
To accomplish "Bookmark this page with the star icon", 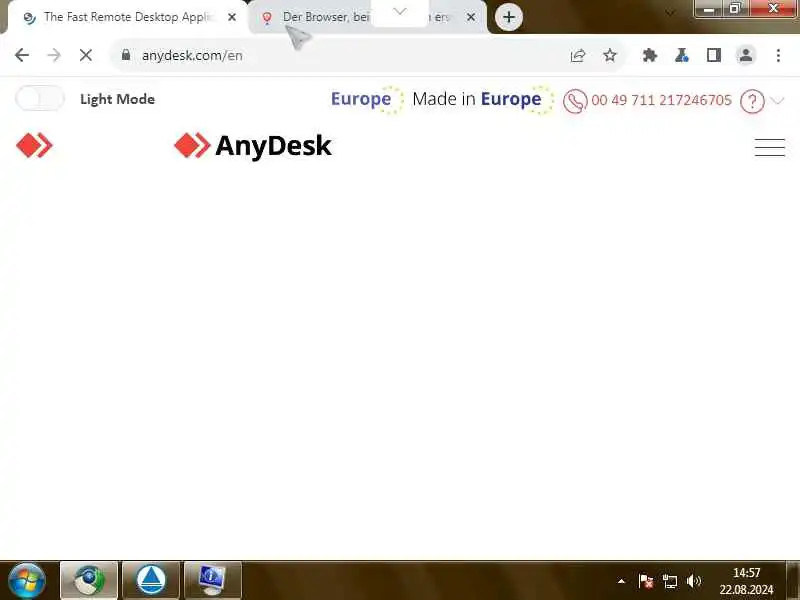I will pos(610,55).
